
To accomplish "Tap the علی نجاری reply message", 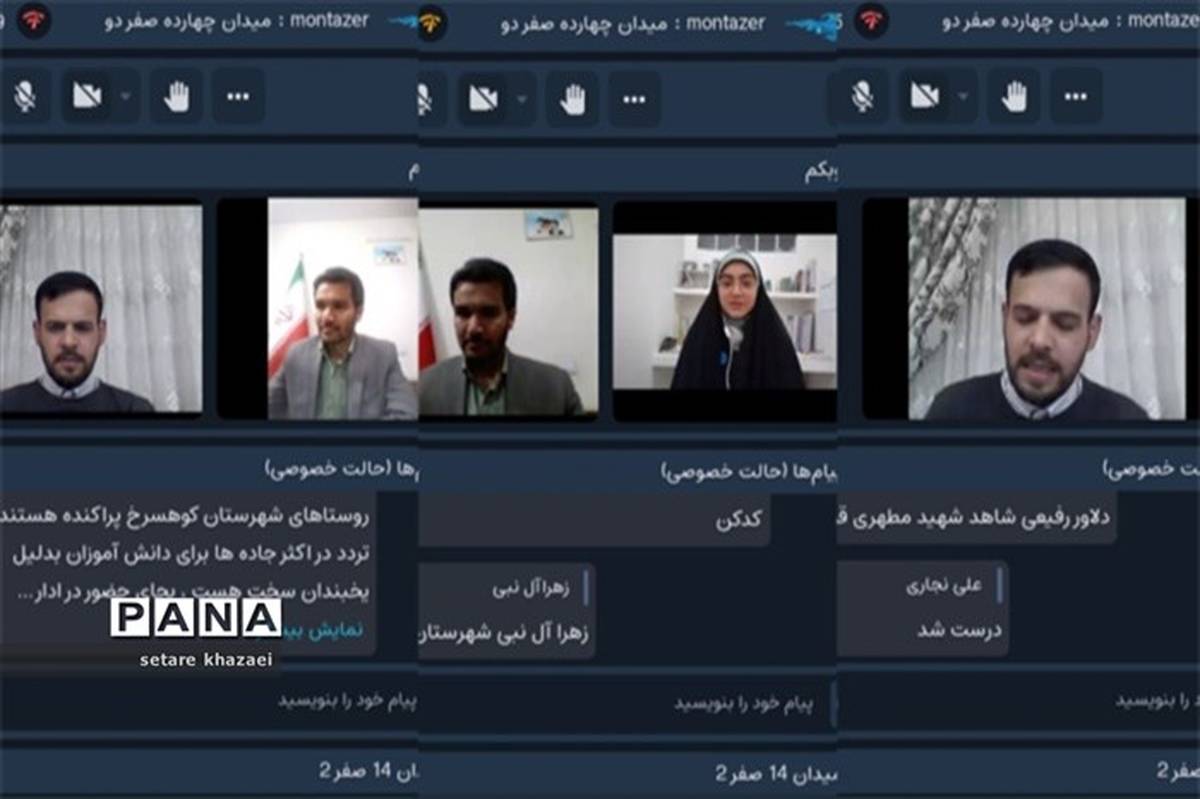I will click(x=925, y=607).
